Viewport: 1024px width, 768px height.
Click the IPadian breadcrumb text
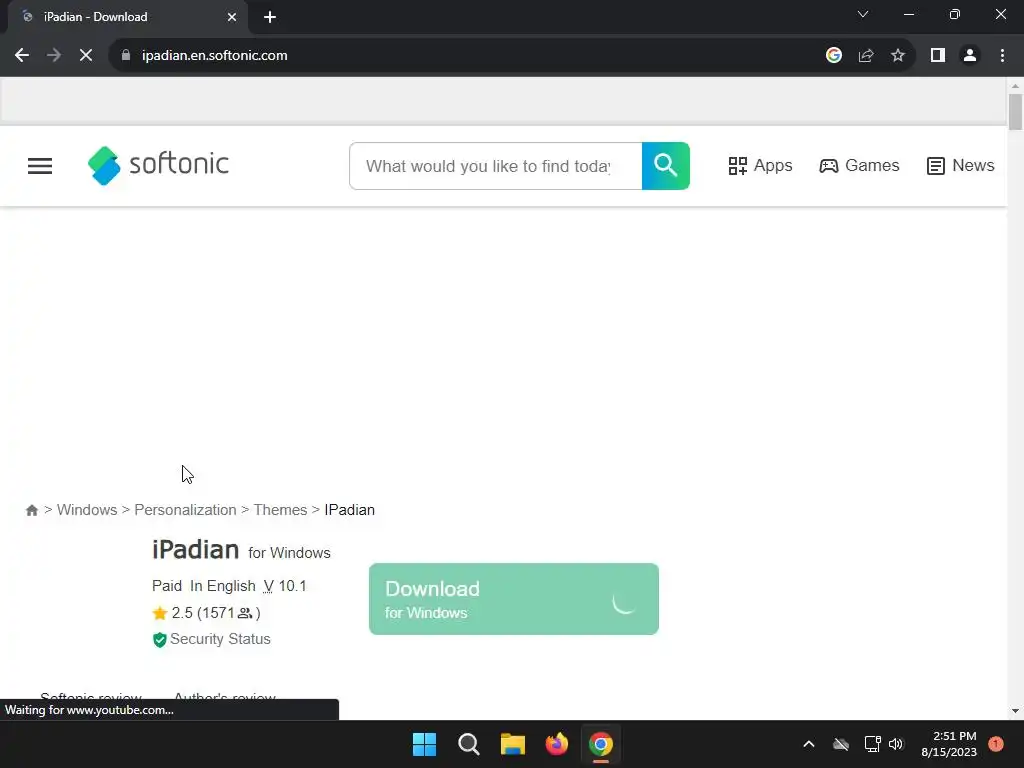tap(349, 510)
